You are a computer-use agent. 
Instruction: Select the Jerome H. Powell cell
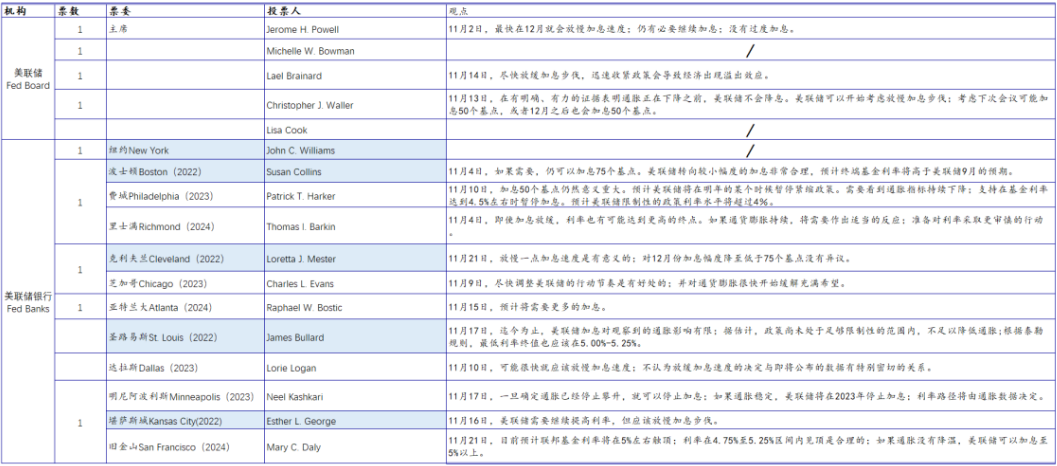355,30
